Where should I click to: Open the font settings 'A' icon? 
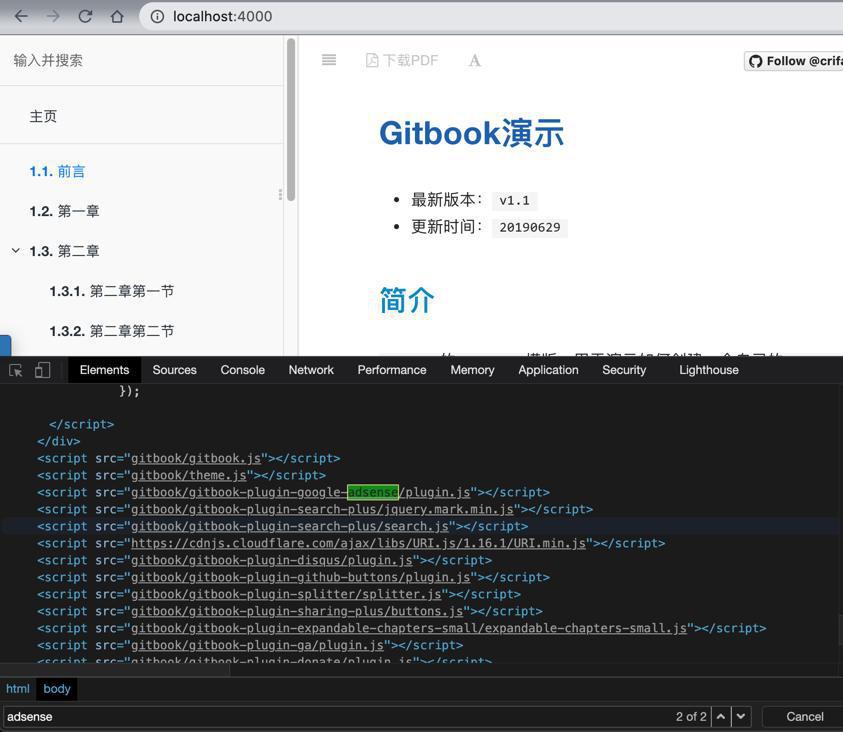point(474,60)
